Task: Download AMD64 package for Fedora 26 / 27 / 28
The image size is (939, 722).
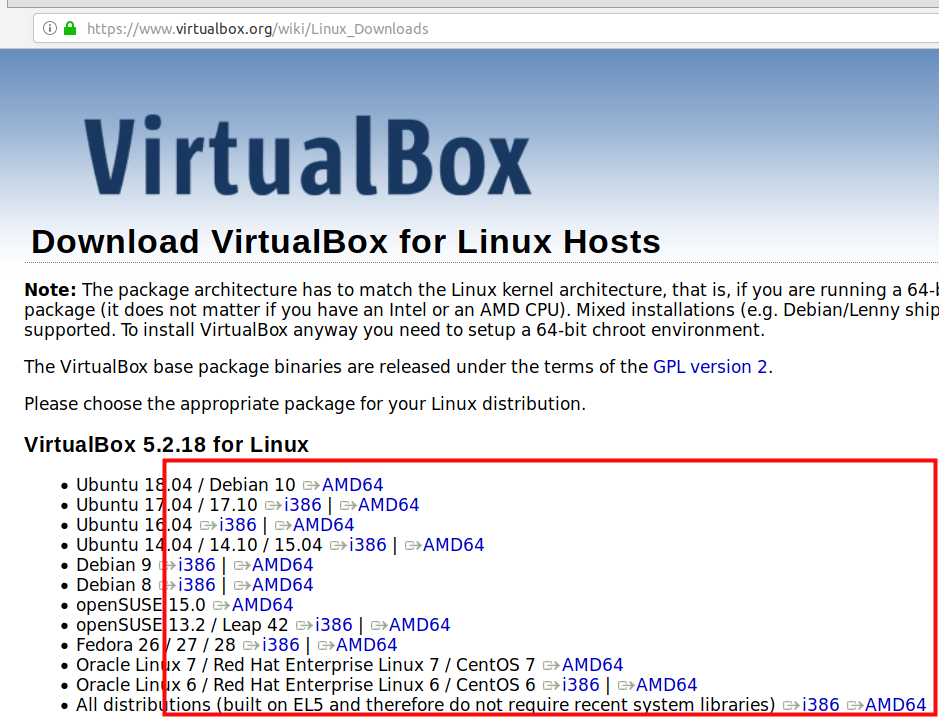Action: click(x=366, y=645)
